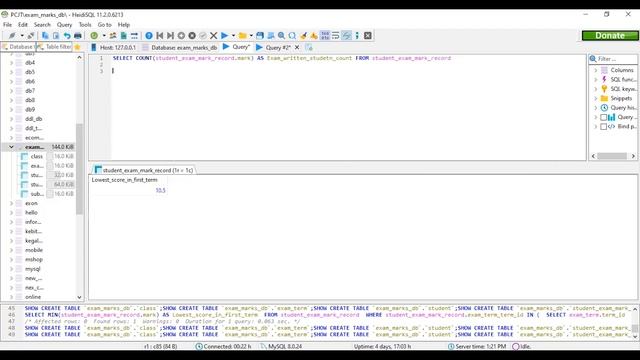
Task: Toggle the Bind parameters checkbox
Action: (x=603, y=127)
